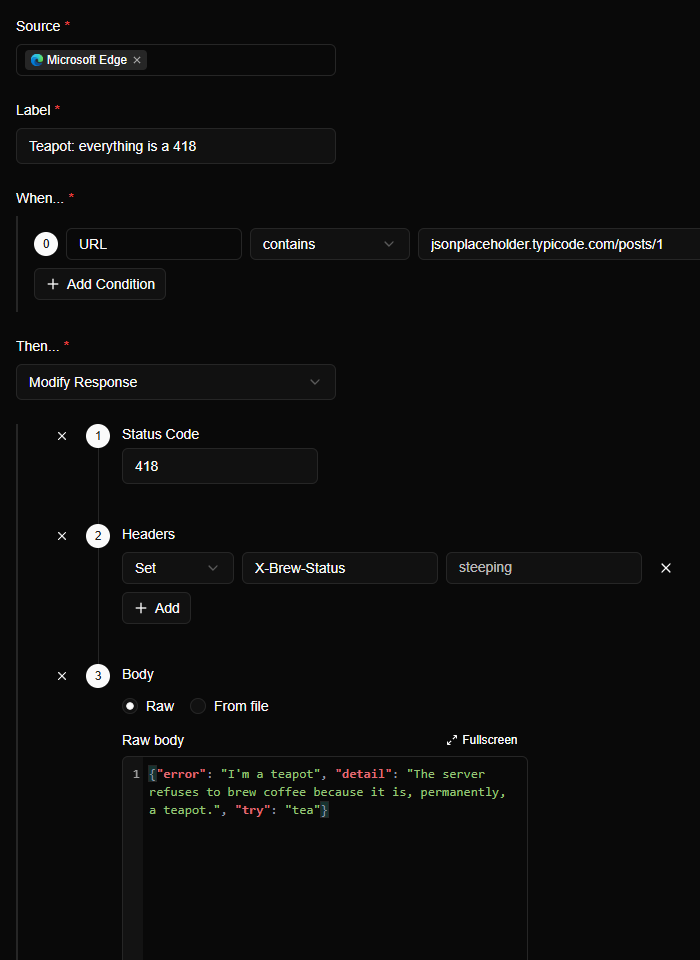Click the Status Code heading
The image size is (700, 960).
[x=160, y=434]
